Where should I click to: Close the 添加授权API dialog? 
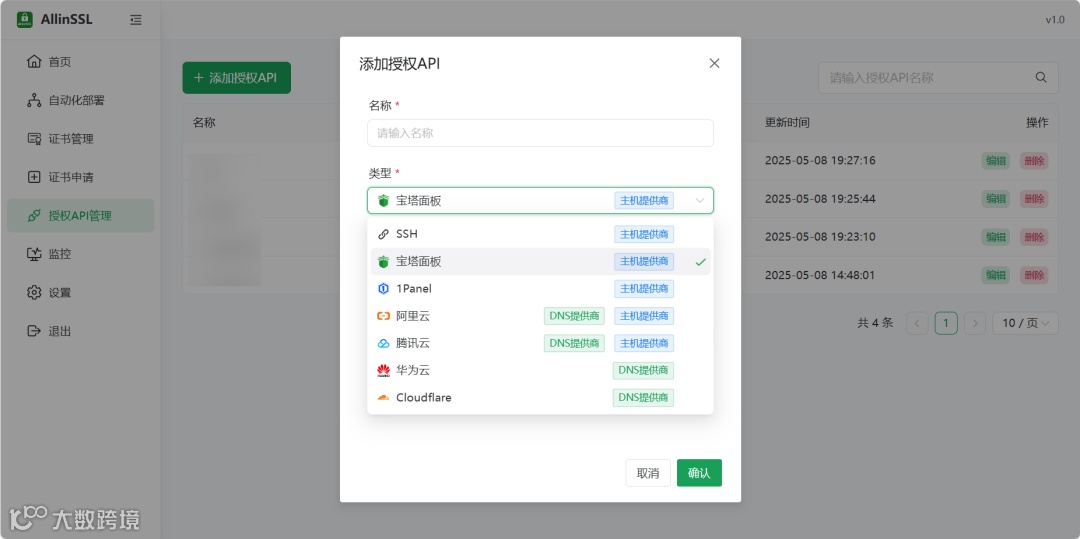pyautogui.click(x=714, y=63)
